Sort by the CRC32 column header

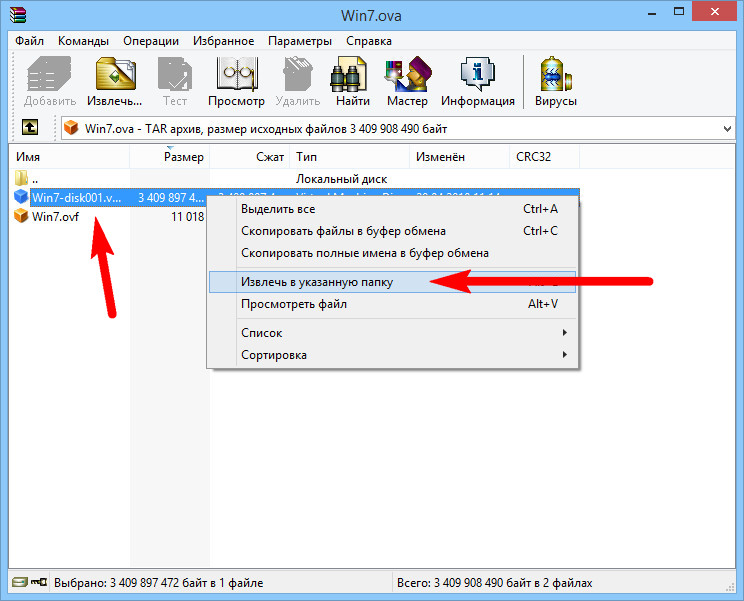544,157
